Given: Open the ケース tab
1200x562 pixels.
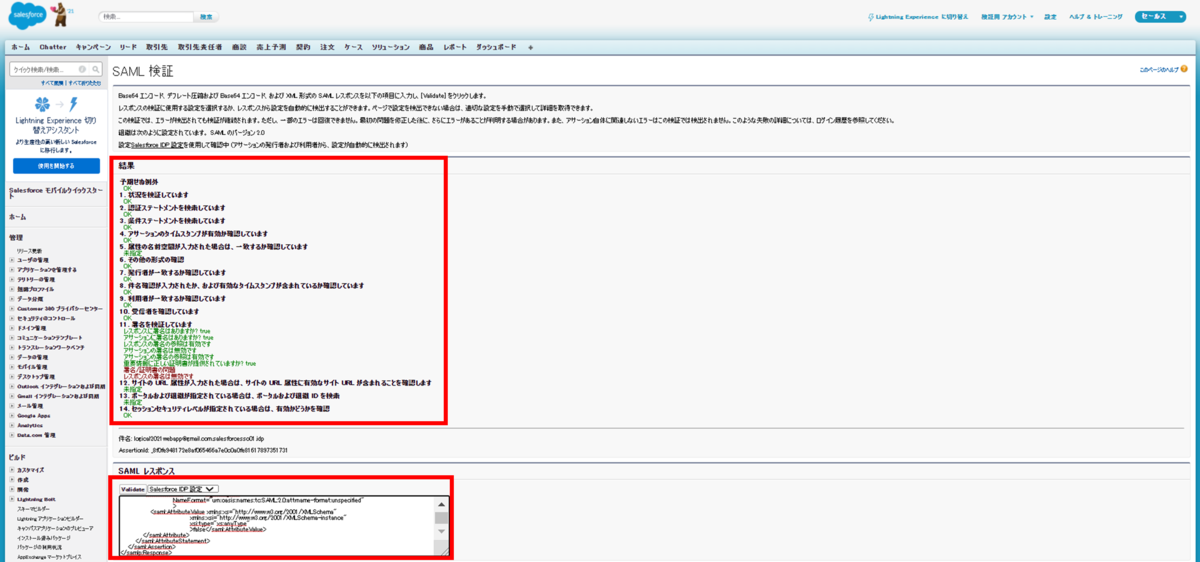Looking at the screenshot, I should [354, 47].
